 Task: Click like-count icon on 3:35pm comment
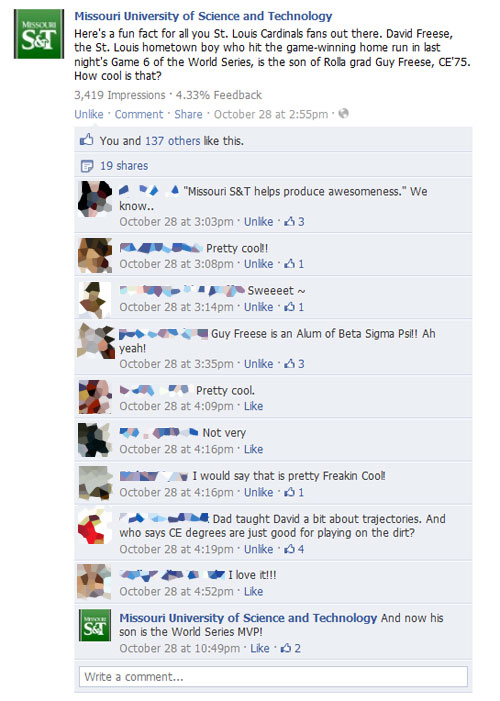(290, 363)
